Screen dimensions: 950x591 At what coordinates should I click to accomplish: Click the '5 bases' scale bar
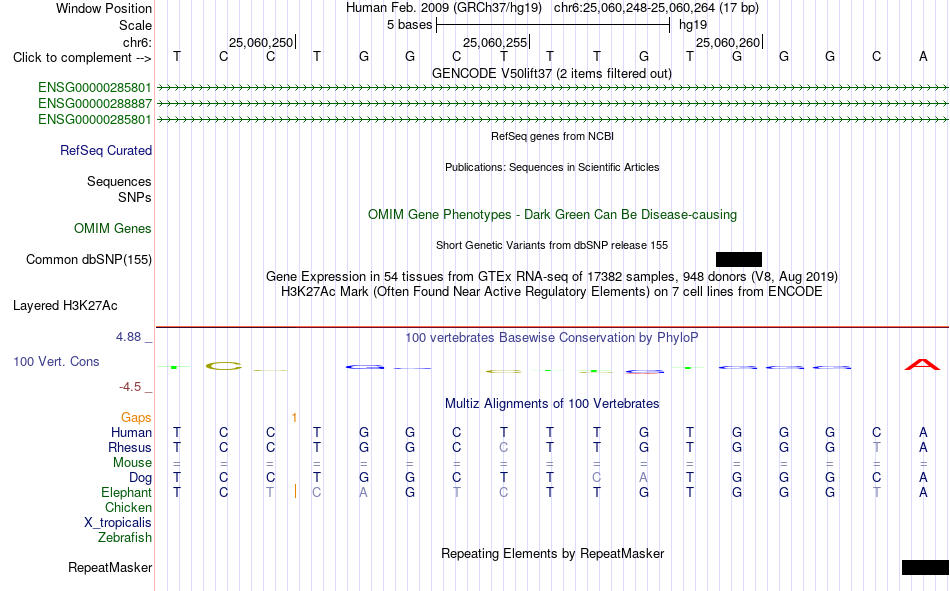point(553,25)
